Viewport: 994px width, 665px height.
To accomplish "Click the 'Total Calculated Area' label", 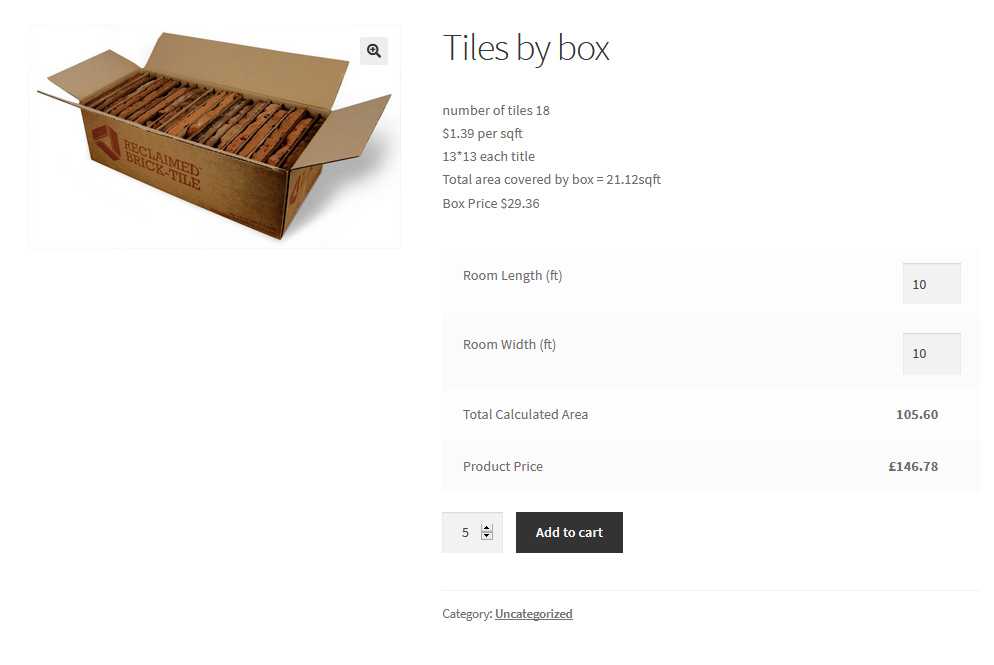I will pos(526,415).
